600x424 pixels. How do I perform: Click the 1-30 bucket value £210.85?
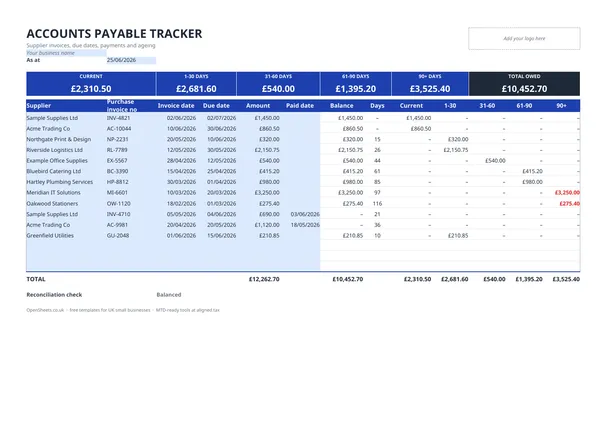(458, 236)
